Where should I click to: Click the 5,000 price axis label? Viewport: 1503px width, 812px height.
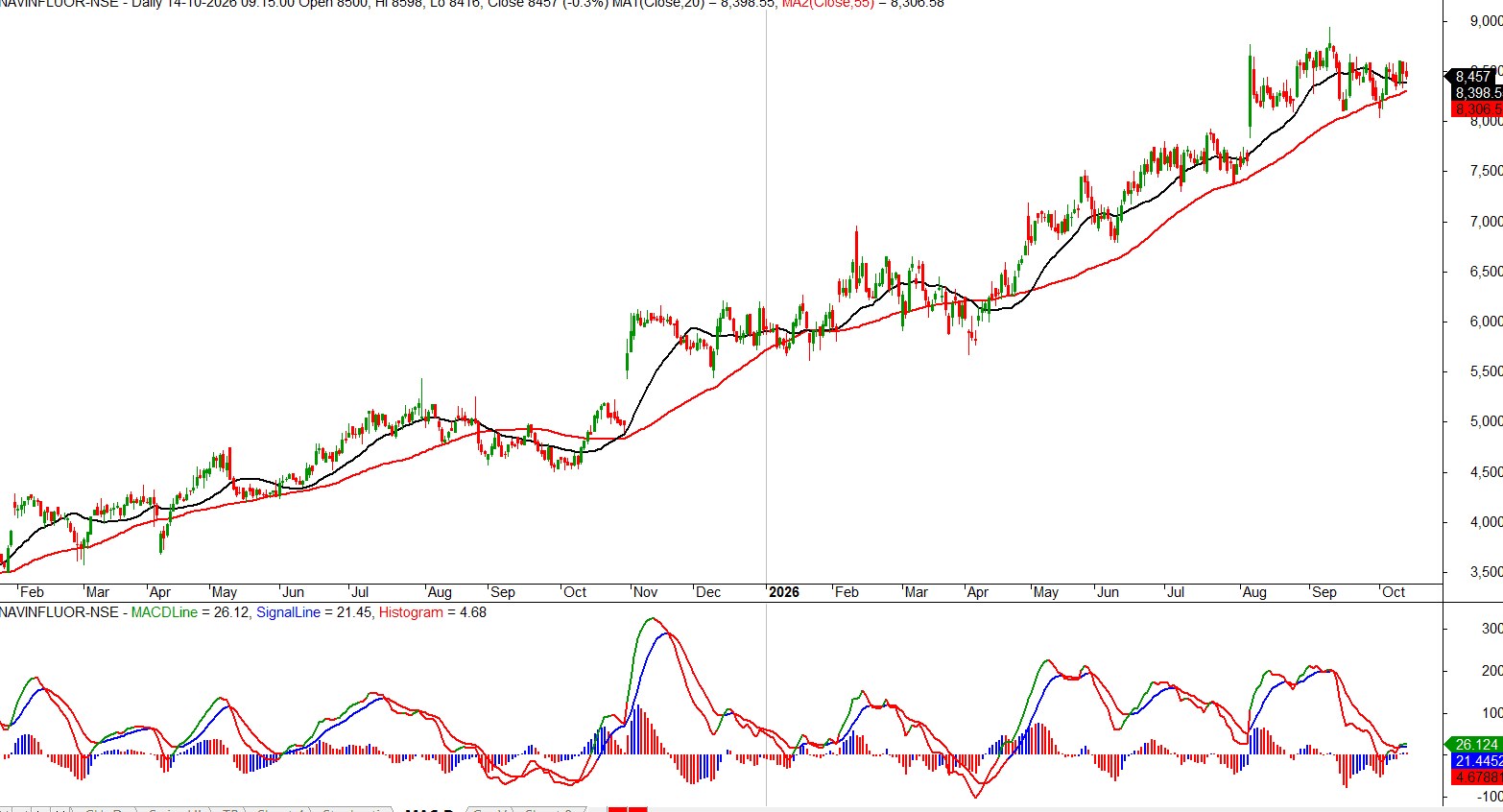(x=1486, y=421)
